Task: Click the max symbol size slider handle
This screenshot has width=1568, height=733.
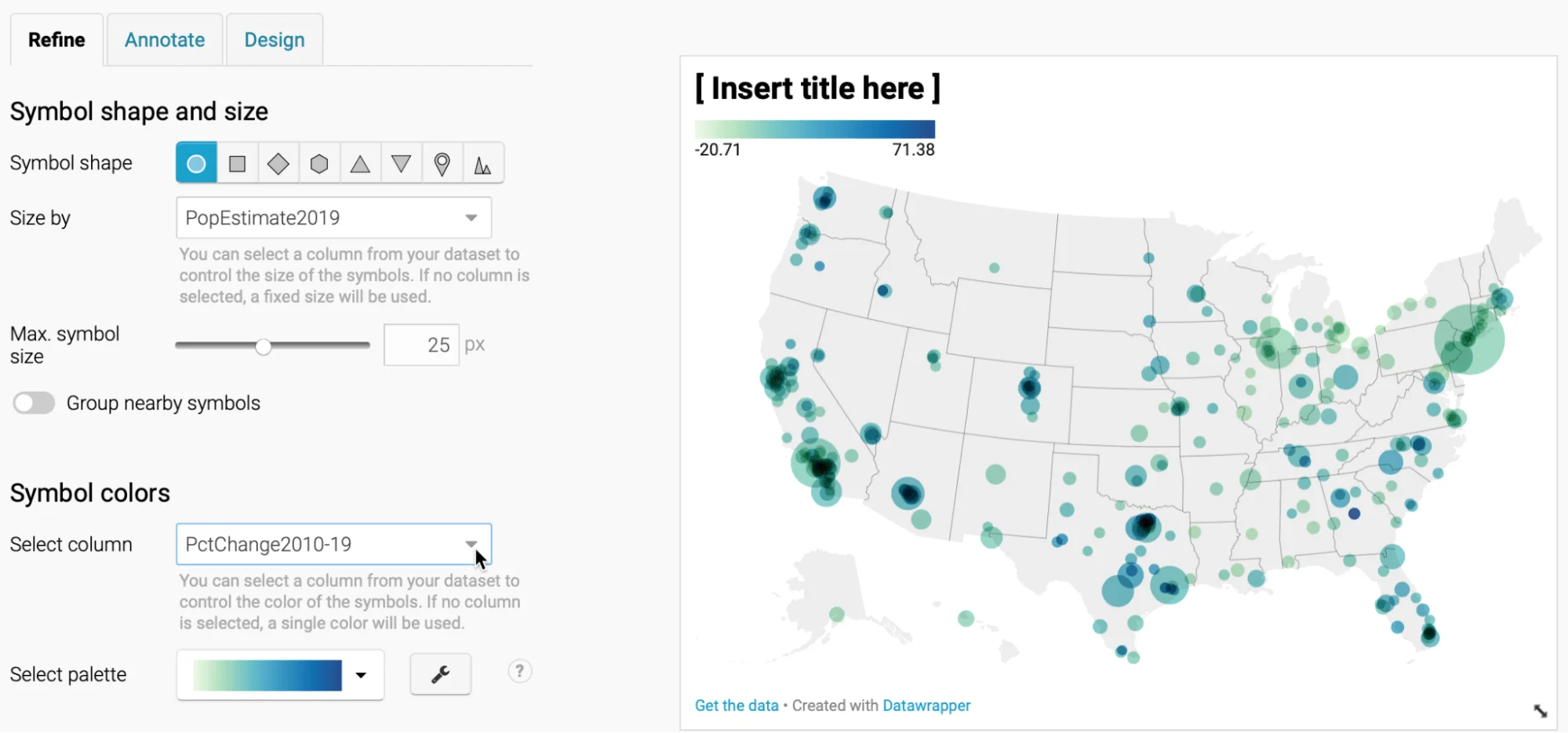Action: tap(264, 346)
